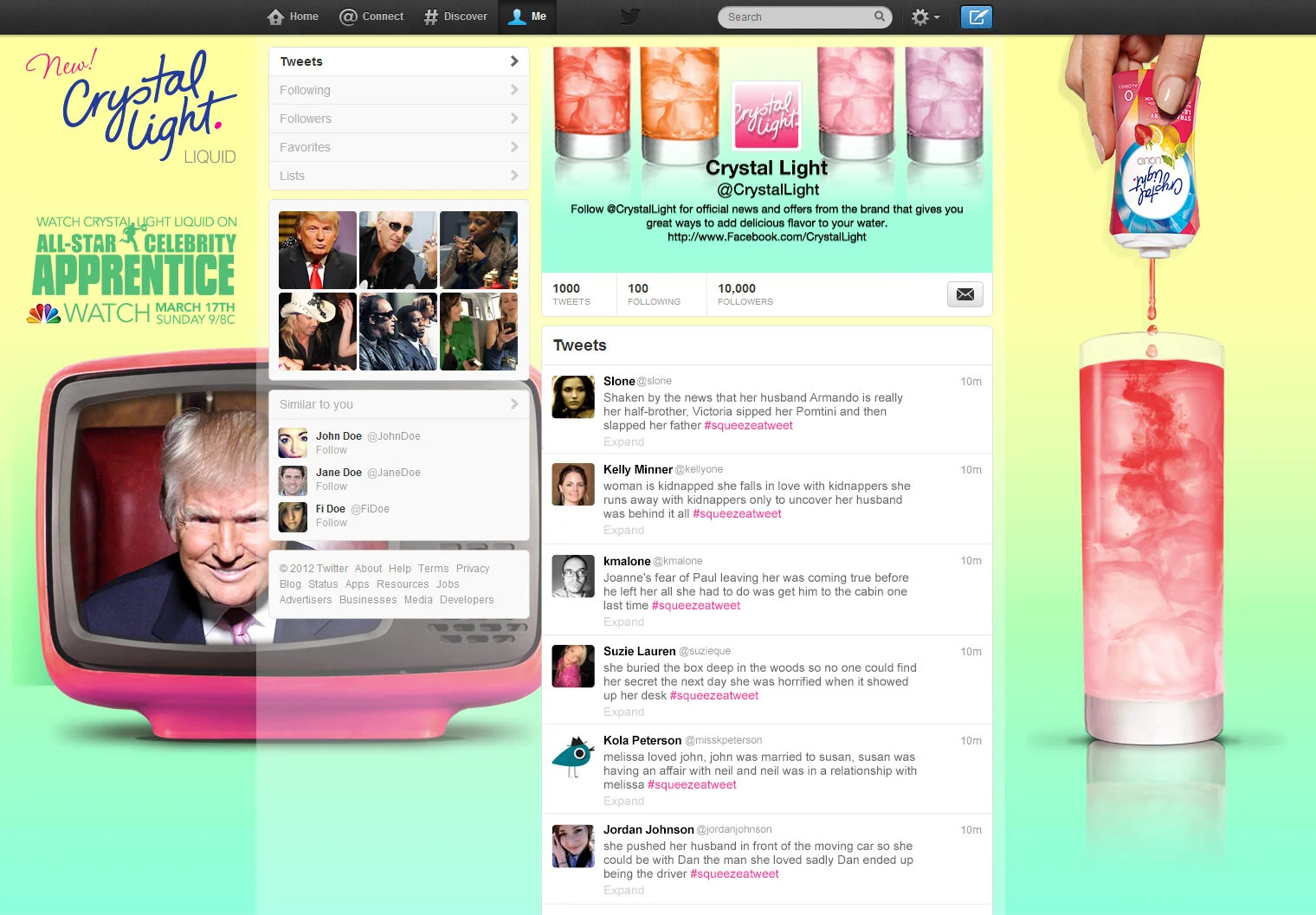Open the first photo thumbnail in media grid

[318, 250]
